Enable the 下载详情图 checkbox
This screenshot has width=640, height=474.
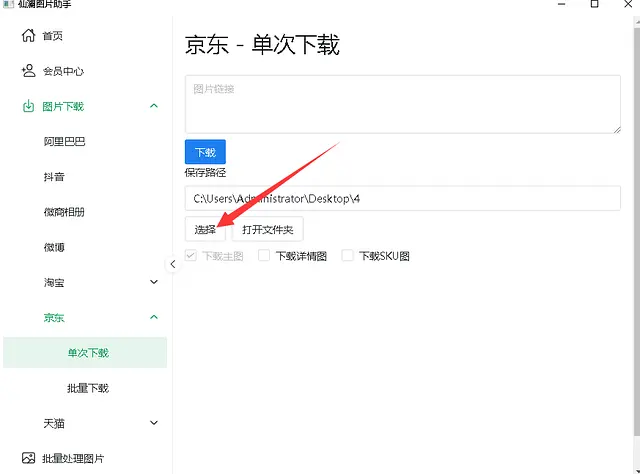[x=264, y=256]
